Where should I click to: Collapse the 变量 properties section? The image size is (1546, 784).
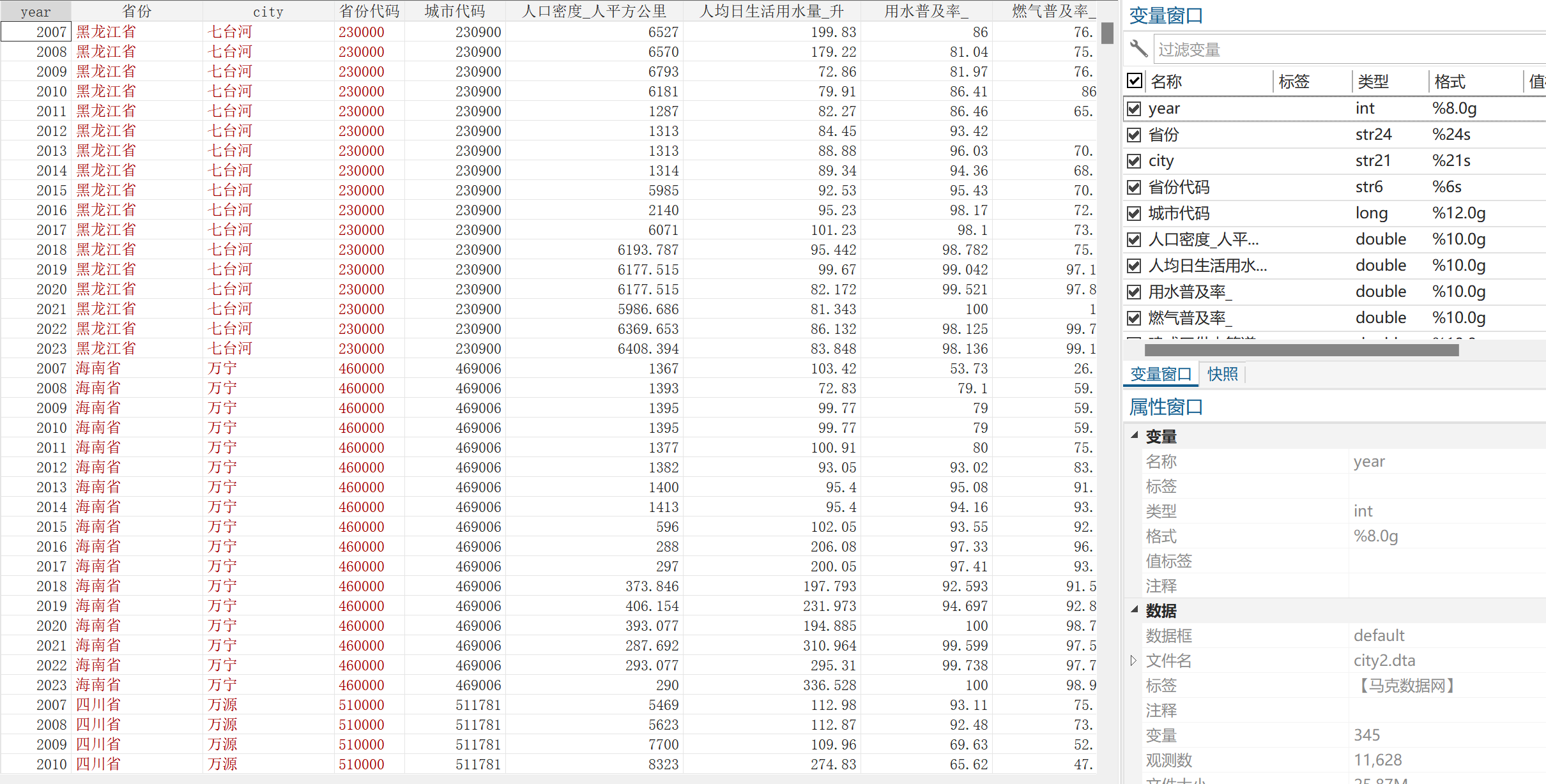coord(1135,435)
